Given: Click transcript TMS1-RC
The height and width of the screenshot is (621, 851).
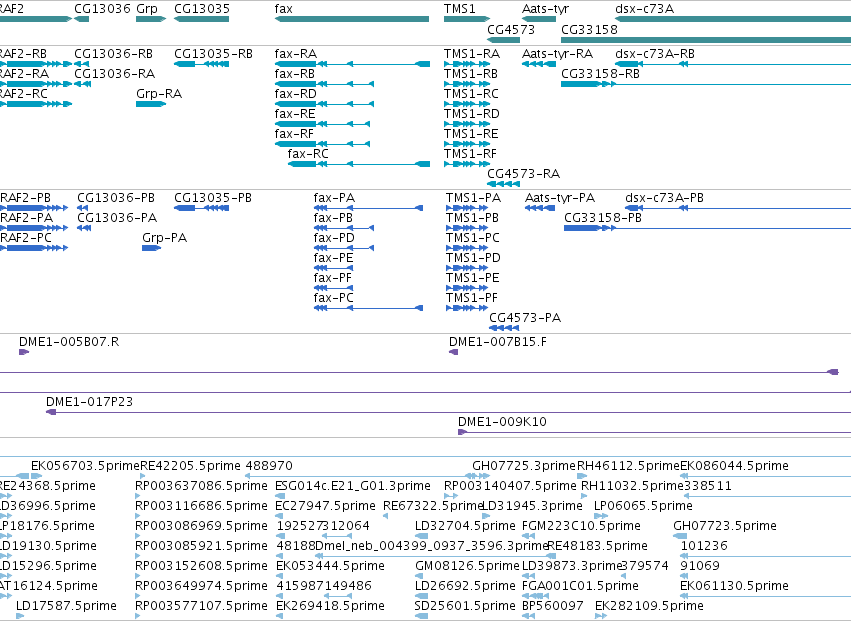Looking at the screenshot, I should (471, 93).
